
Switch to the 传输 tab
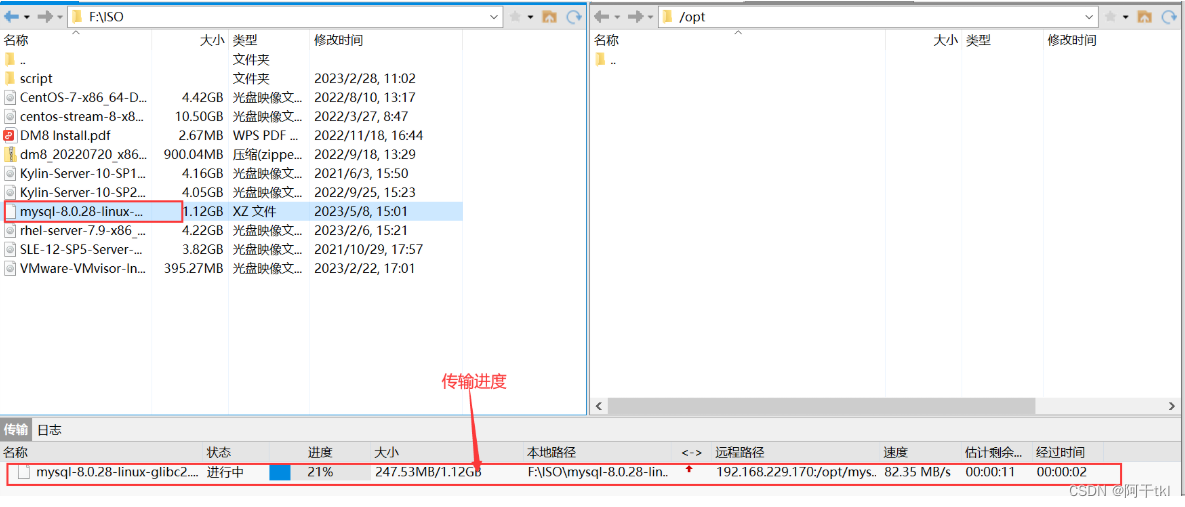tap(16, 430)
